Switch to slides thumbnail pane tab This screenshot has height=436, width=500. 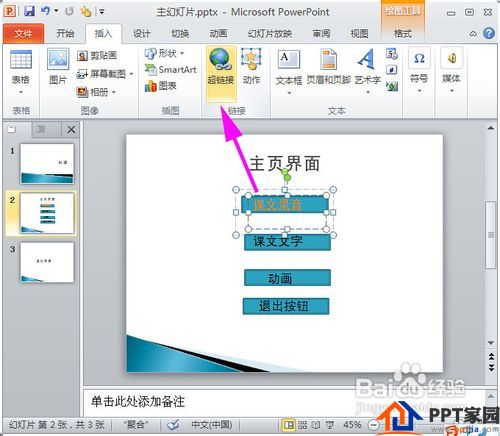click(x=12, y=129)
